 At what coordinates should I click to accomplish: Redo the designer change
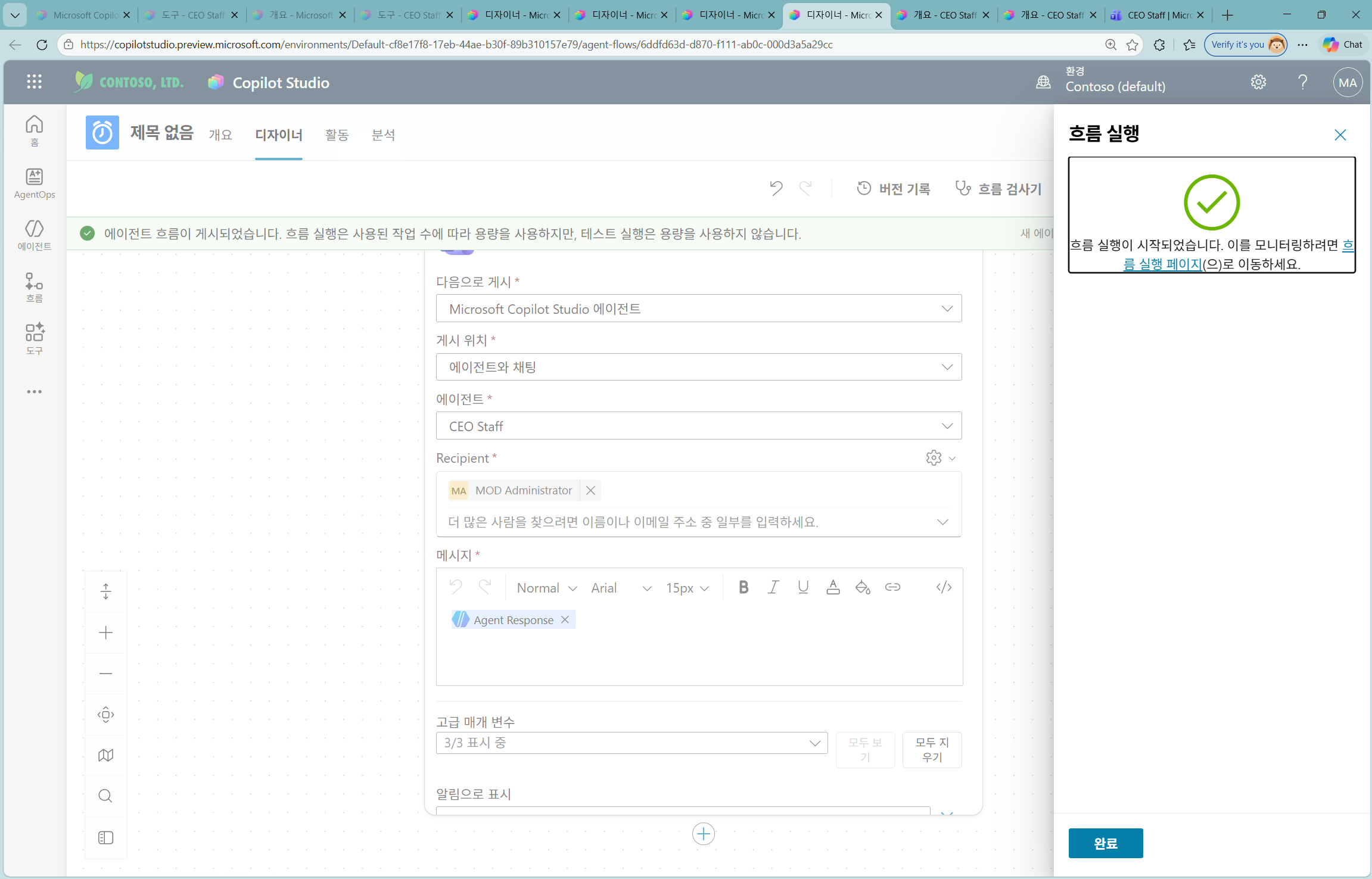point(805,188)
